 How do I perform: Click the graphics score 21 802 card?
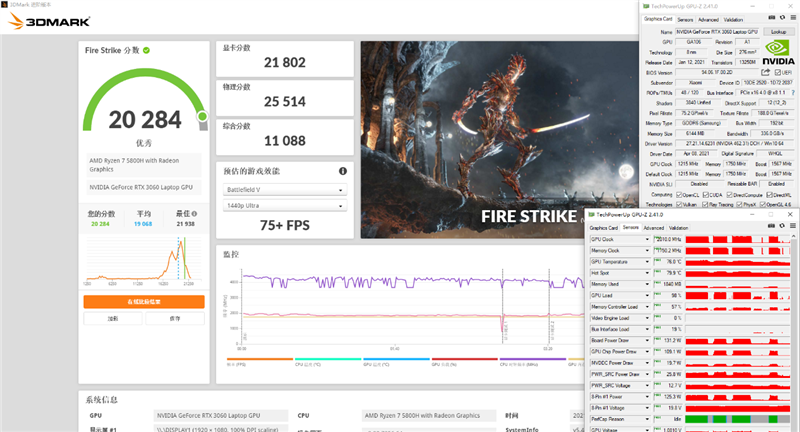coord(285,59)
